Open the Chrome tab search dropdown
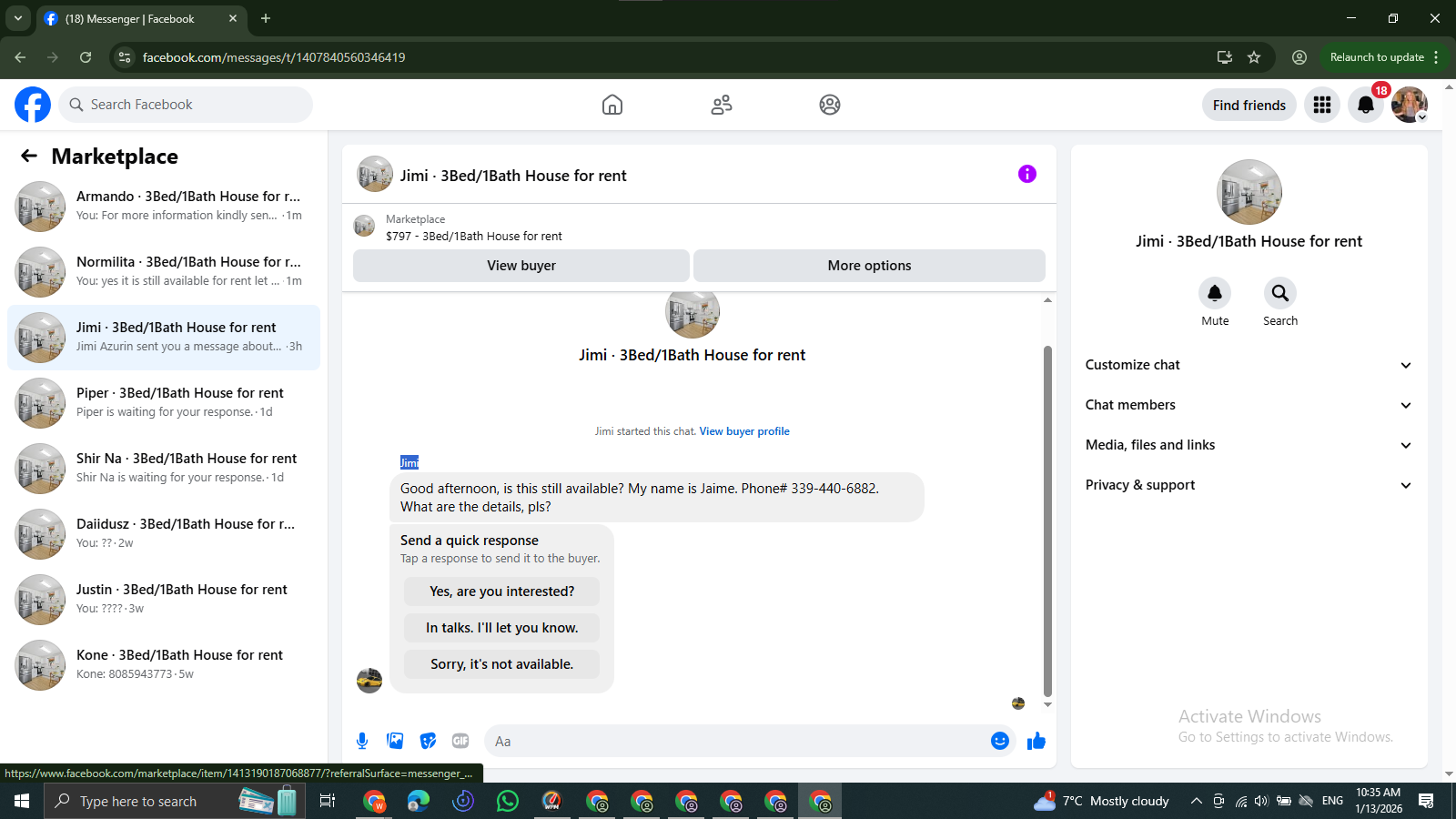 (17, 18)
